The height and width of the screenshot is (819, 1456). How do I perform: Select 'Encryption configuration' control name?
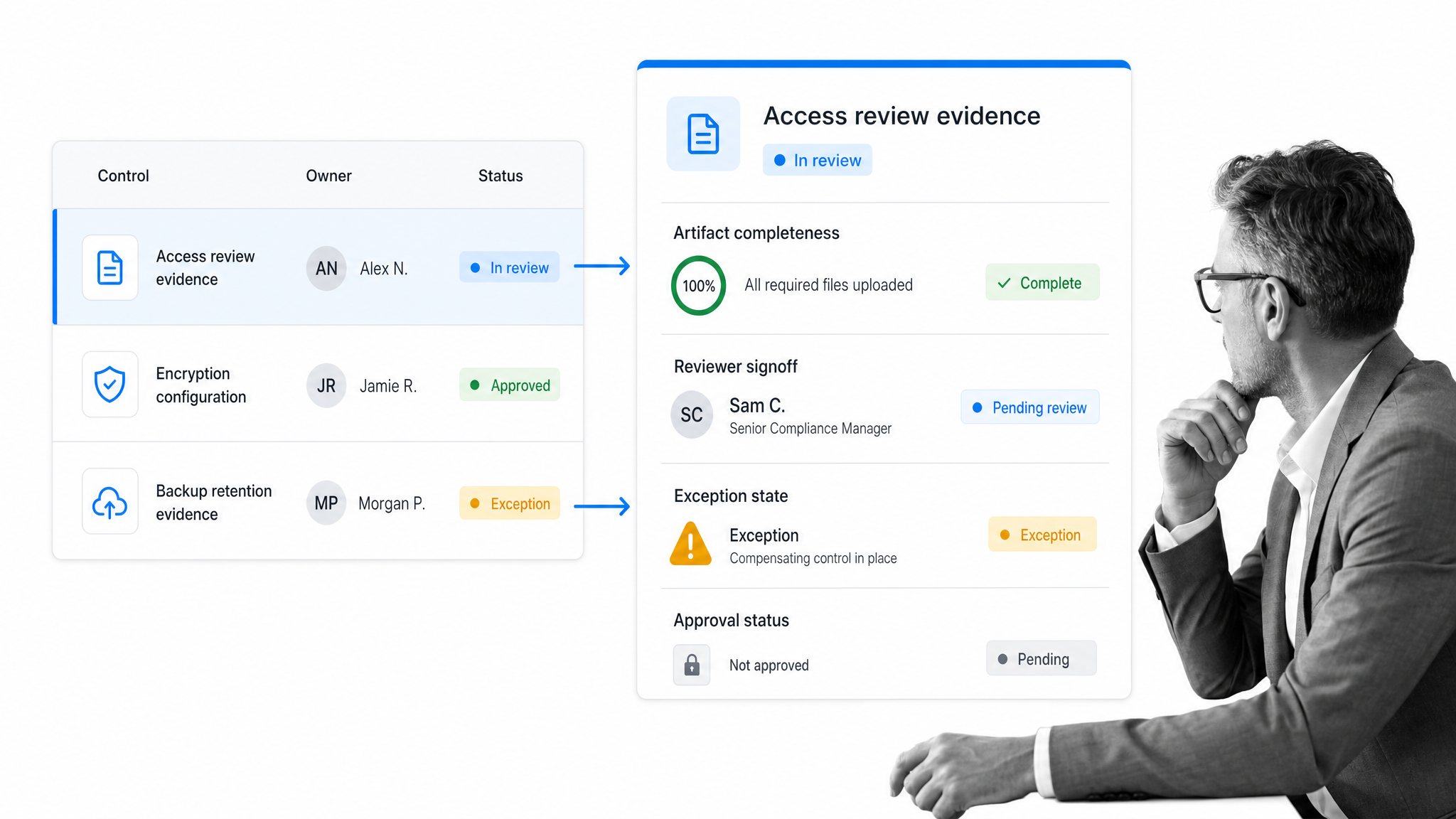[x=201, y=385]
